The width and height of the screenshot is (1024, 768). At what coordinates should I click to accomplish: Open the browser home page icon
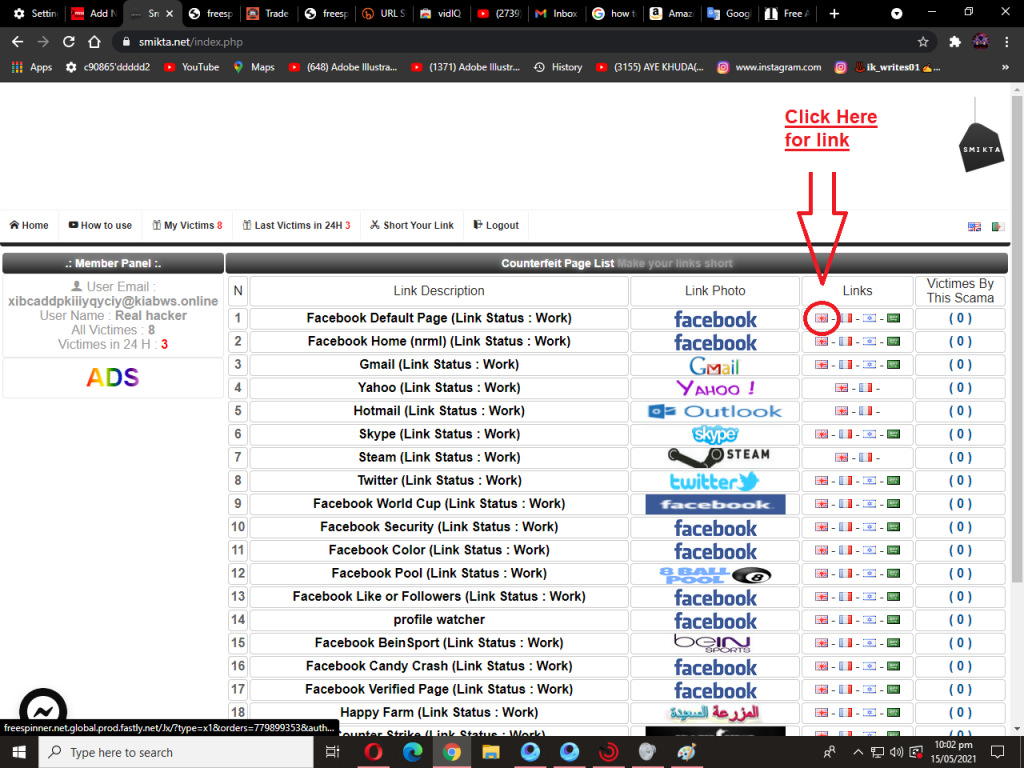pyautogui.click(x=95, y=42)
